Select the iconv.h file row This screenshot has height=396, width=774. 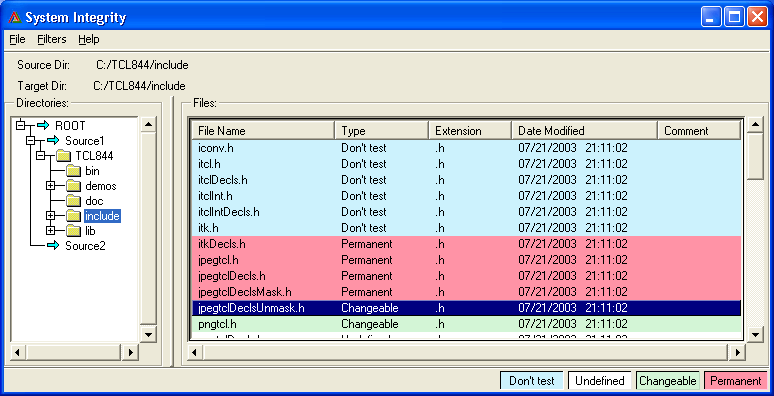[x=466, y=148]
